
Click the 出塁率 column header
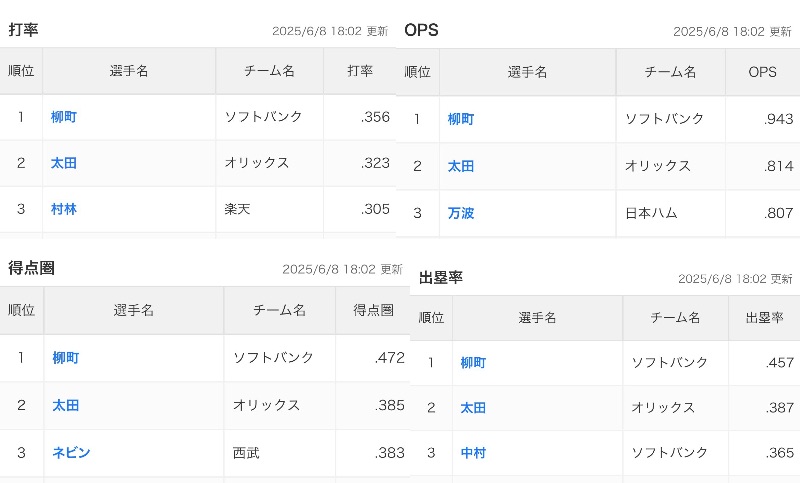[x=764, y=317]
